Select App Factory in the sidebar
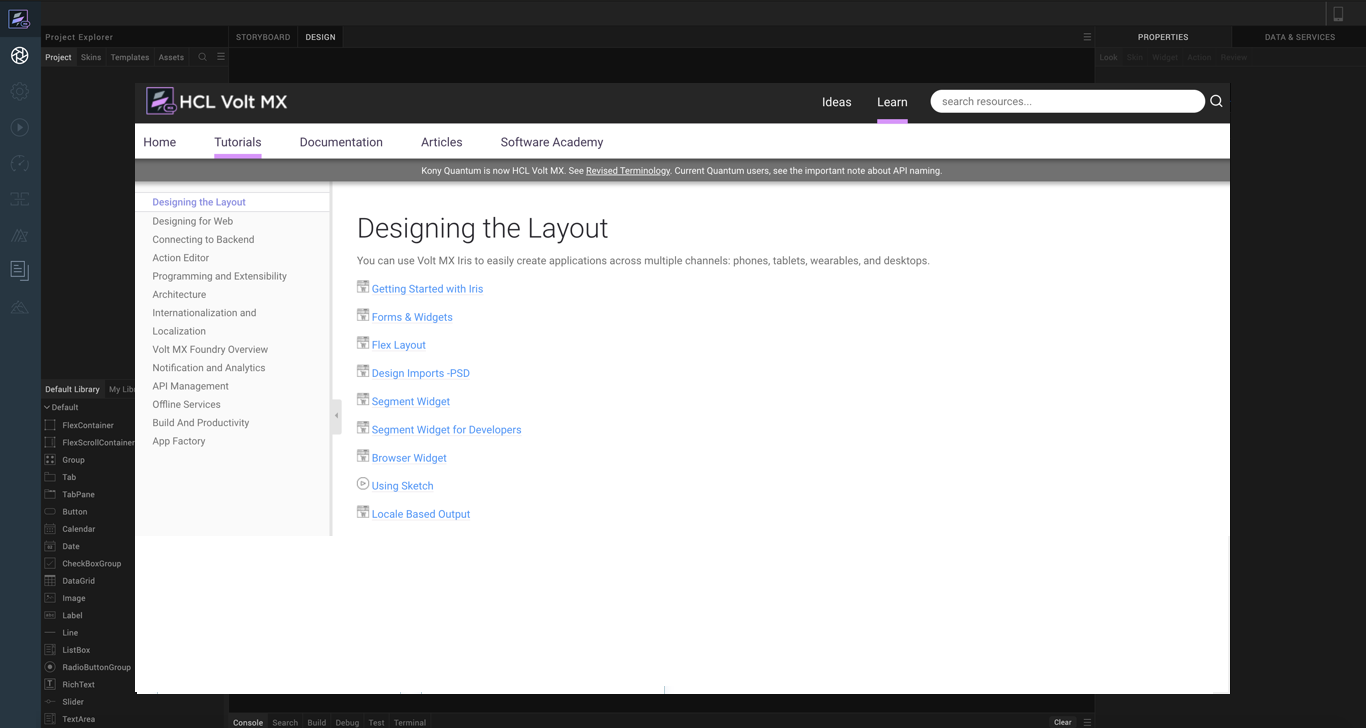This screenshot has width=1366, height=728. tap(179, 441)
